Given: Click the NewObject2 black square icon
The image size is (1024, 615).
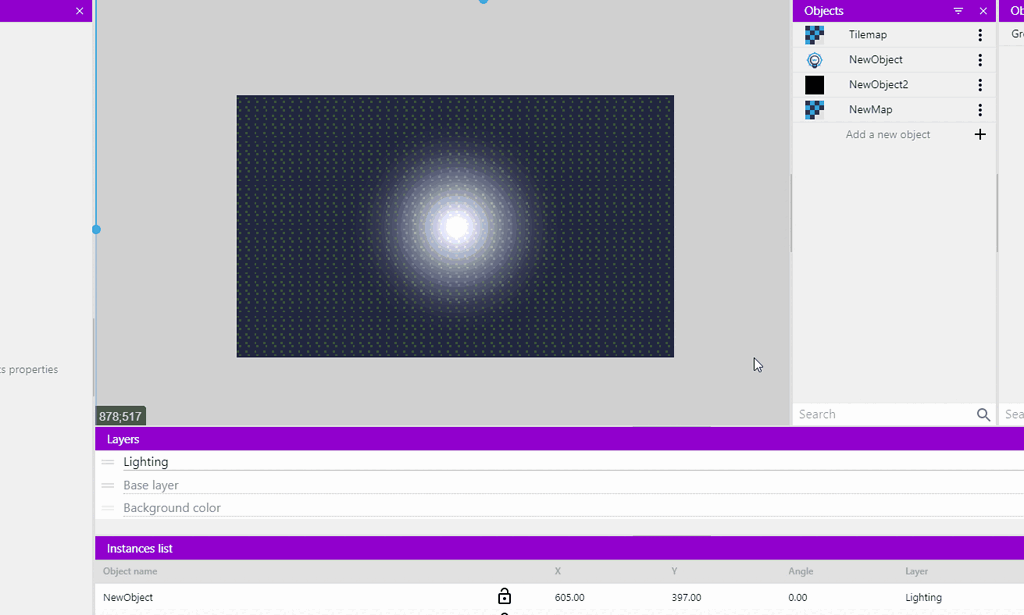Looking at the screenshot, I should point(814,84).
